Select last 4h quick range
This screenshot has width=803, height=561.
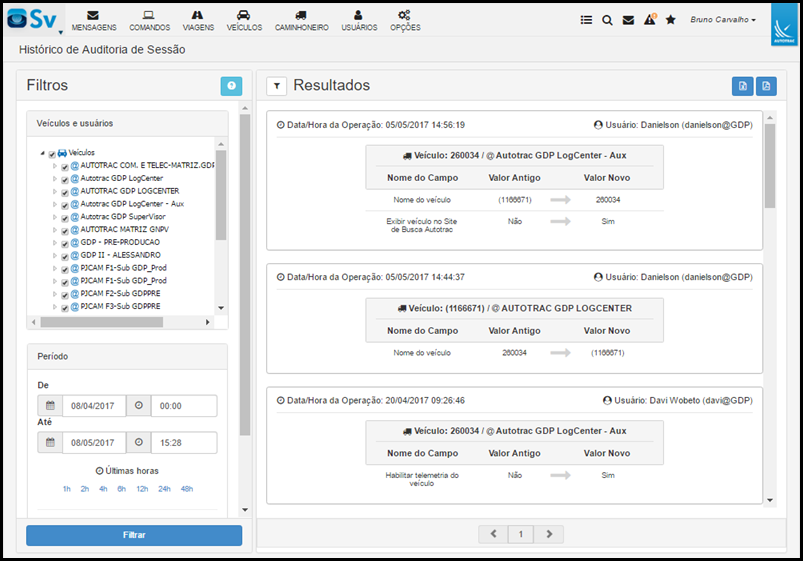(x=103, y=489)
